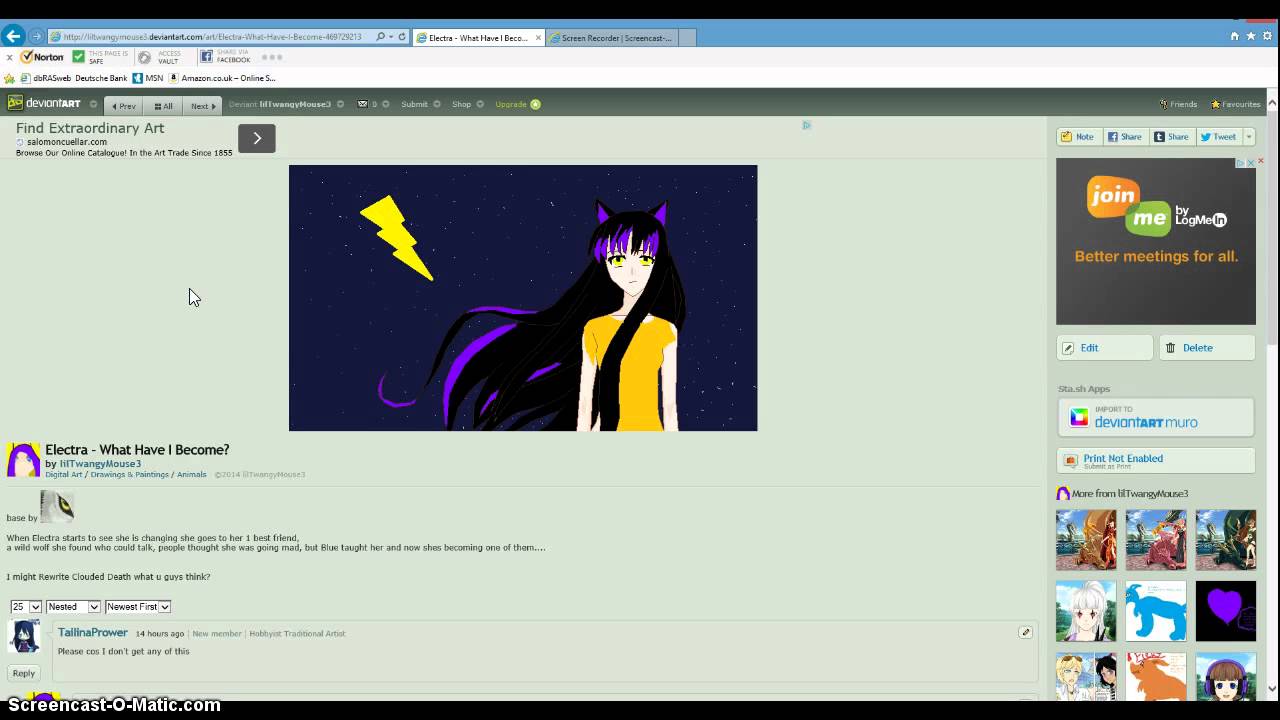Click the Note button
1280x720 pixels.
click(x=1078, y=137)
